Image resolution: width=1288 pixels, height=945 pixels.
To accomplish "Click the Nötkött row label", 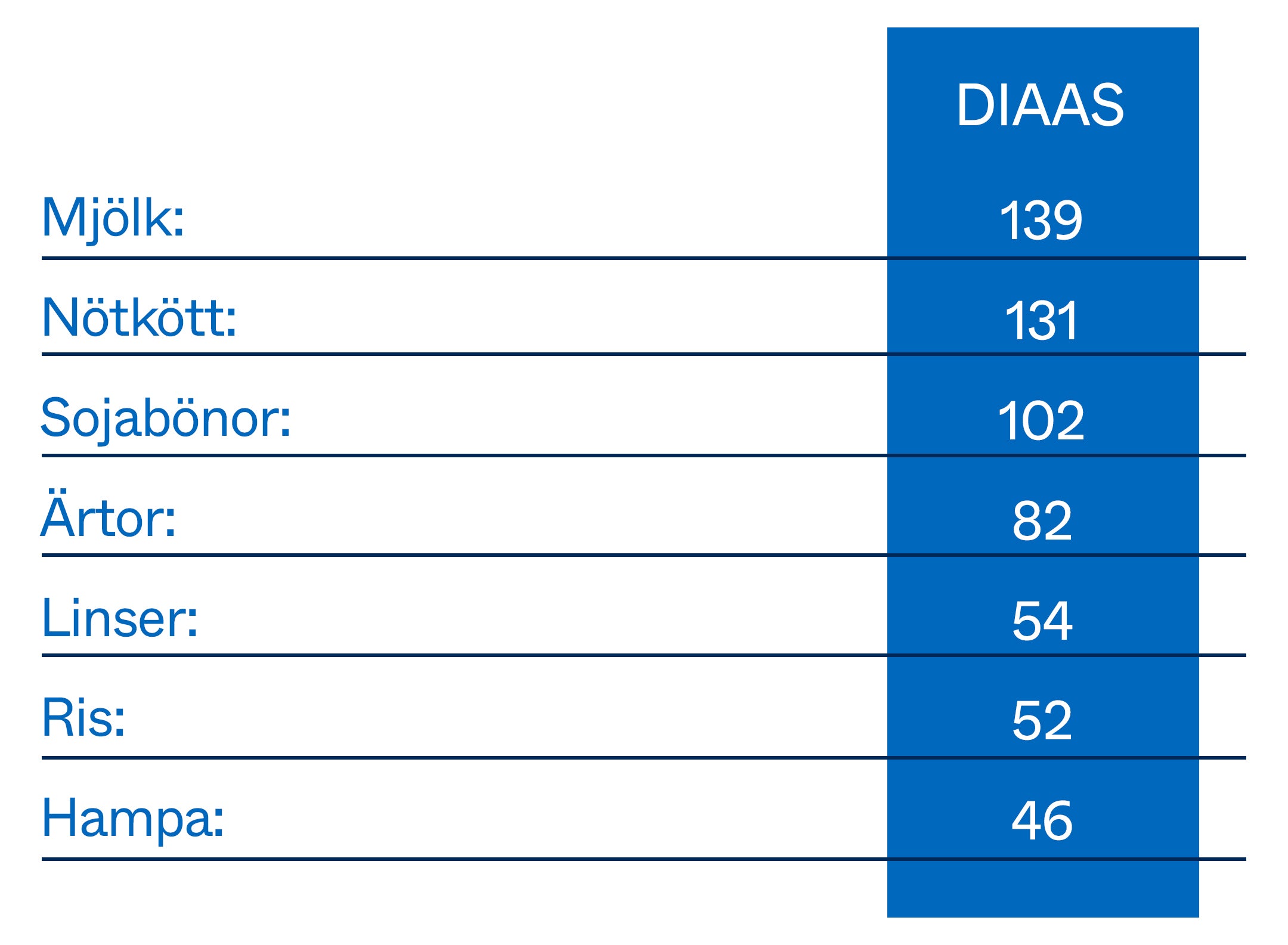I will pyautogui.click(x=139, y=318).
